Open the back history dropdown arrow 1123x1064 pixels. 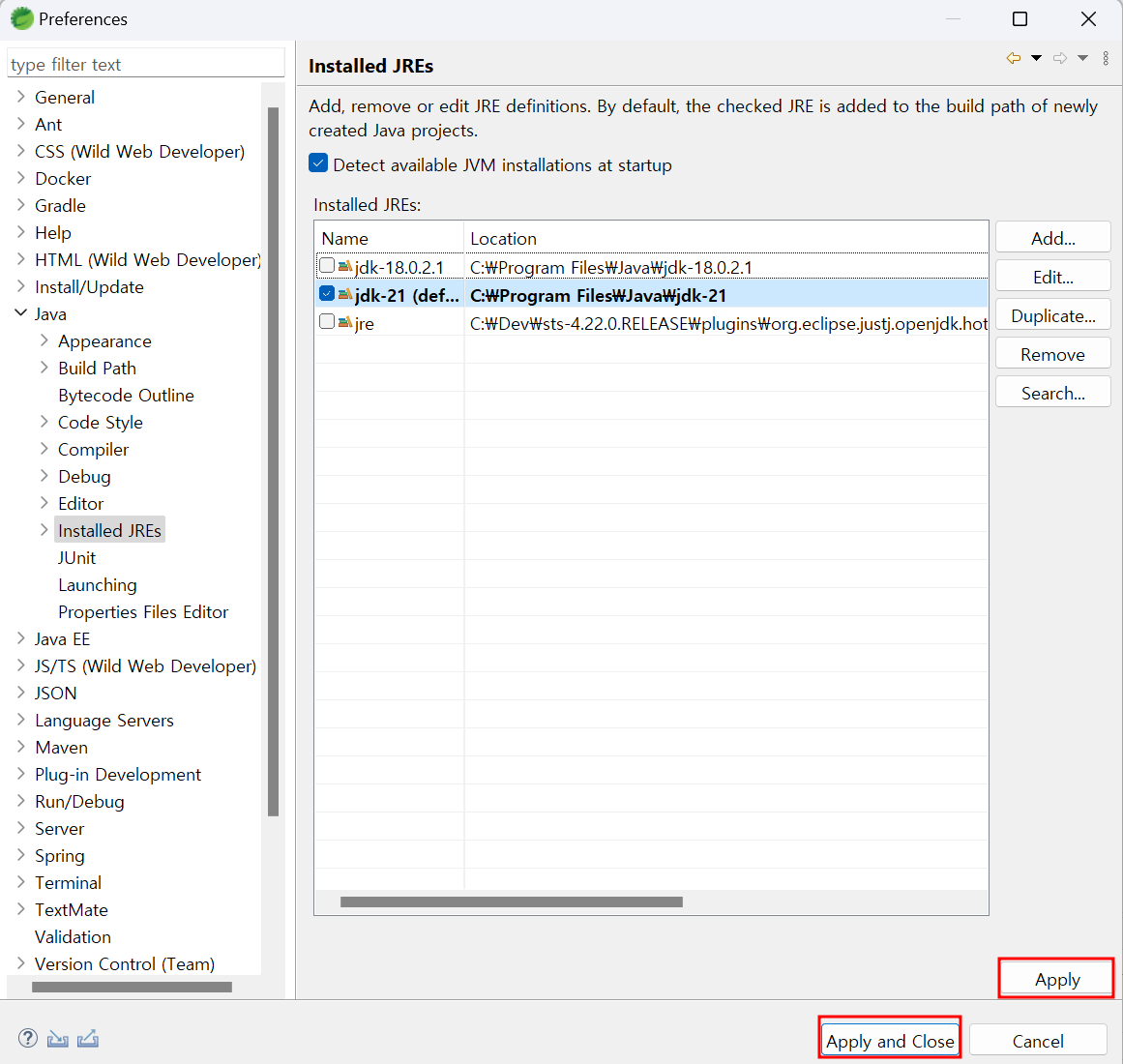[1036, 59]
